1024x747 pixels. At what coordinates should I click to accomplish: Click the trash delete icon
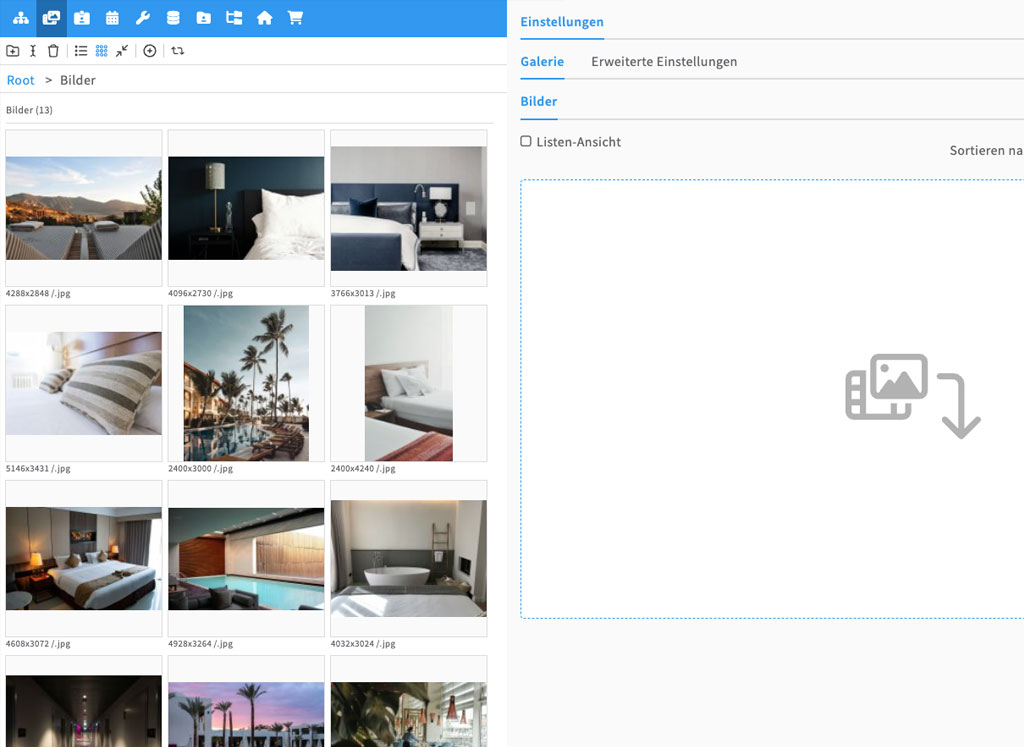point(54,51)
